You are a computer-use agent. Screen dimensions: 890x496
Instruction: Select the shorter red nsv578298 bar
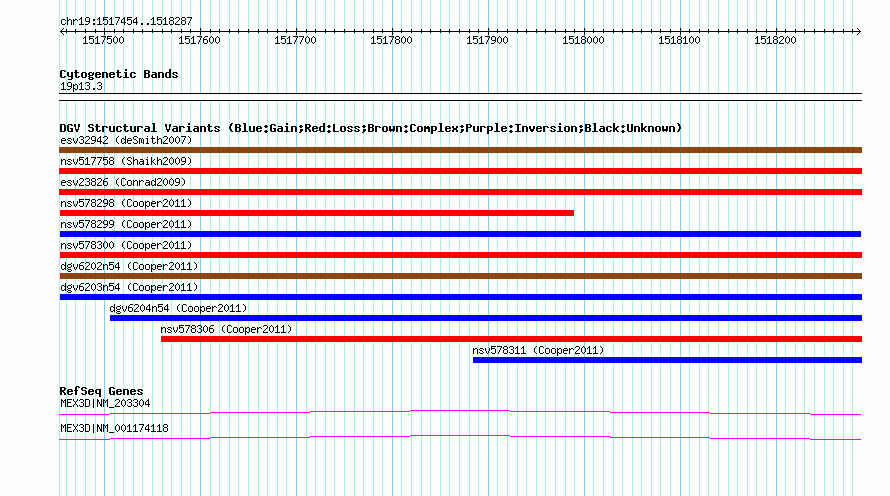[x=317, y=213]
